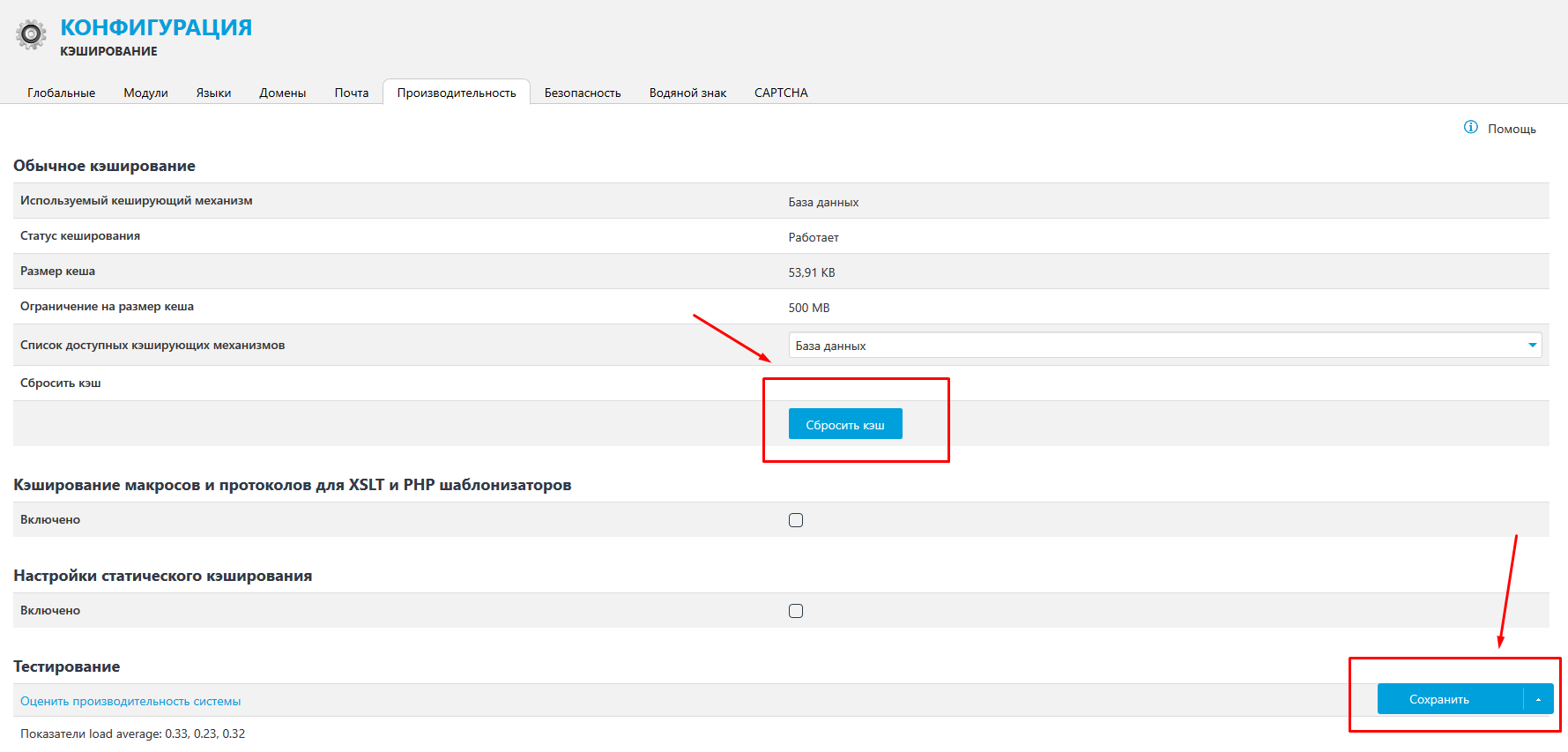Click the КОНФИГУРАЦИЯ page title
The image size is (1568, 752).
click(156, 27)
